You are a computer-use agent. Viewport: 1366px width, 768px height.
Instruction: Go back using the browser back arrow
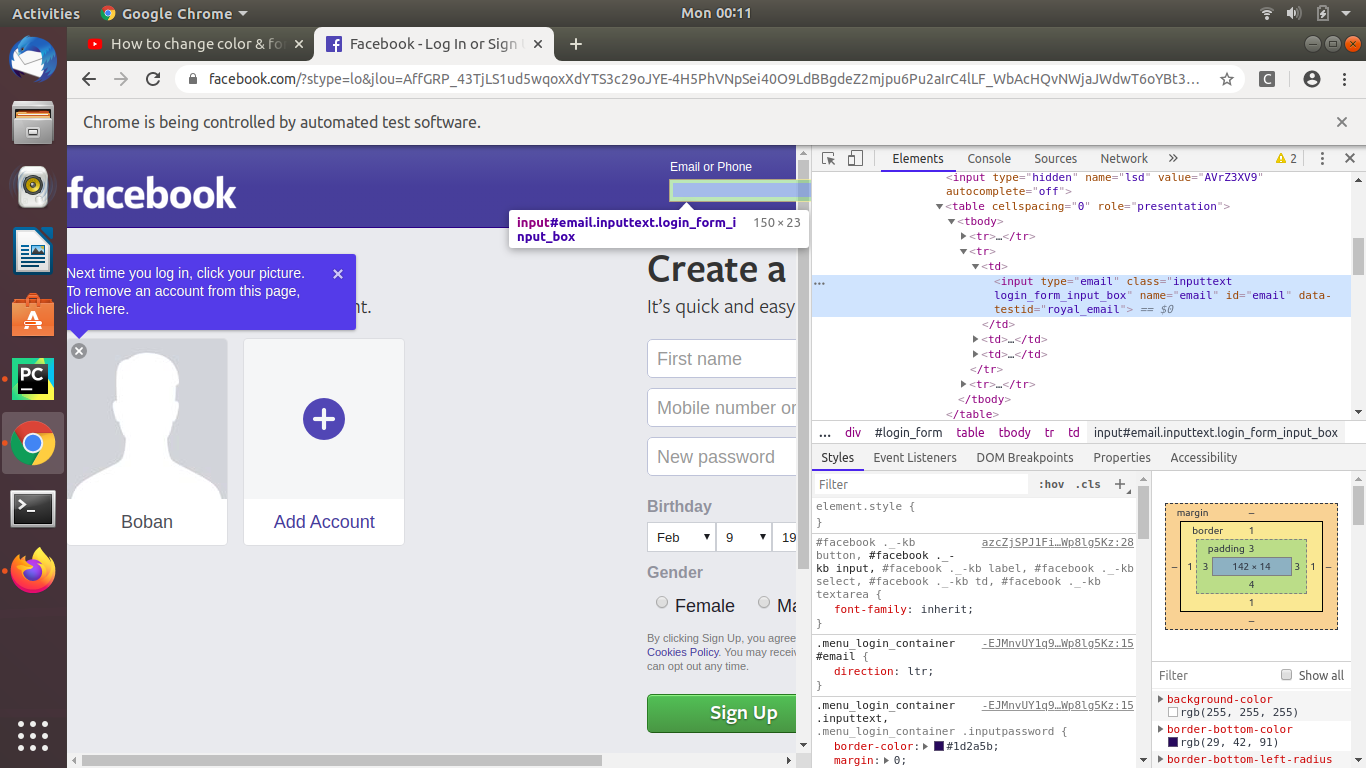pyautogui.click(x=89, y=79)
